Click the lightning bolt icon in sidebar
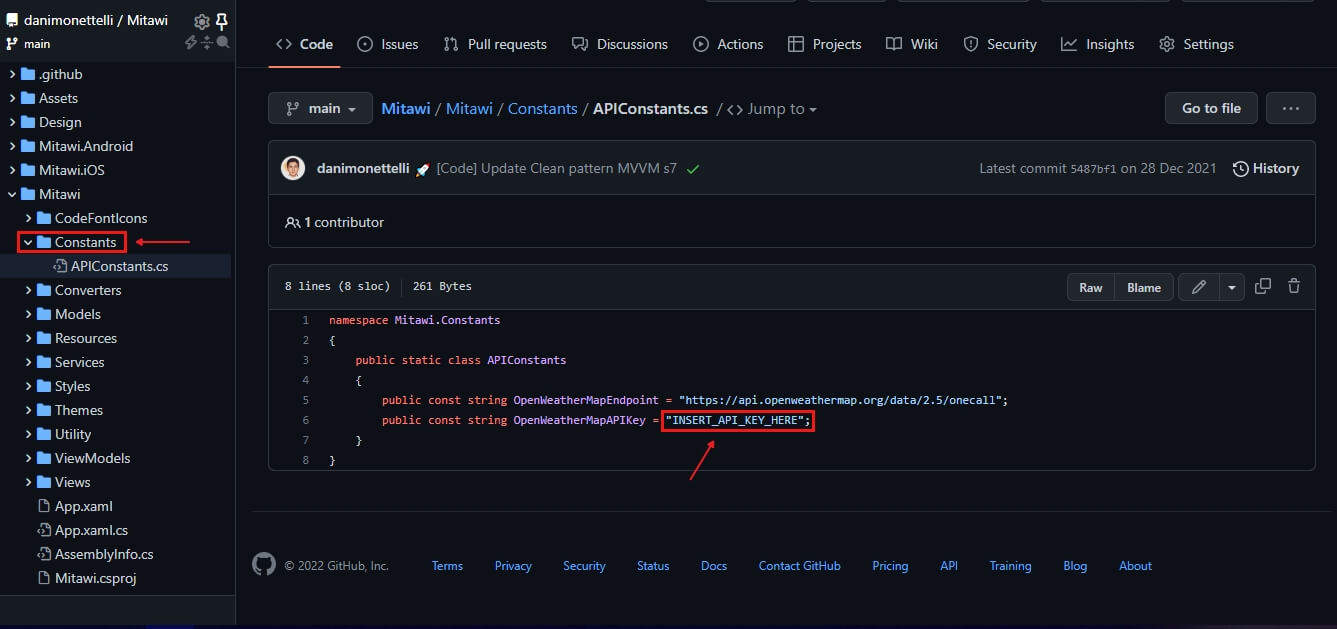This screenshot has width=1337, height=629. 191,43
